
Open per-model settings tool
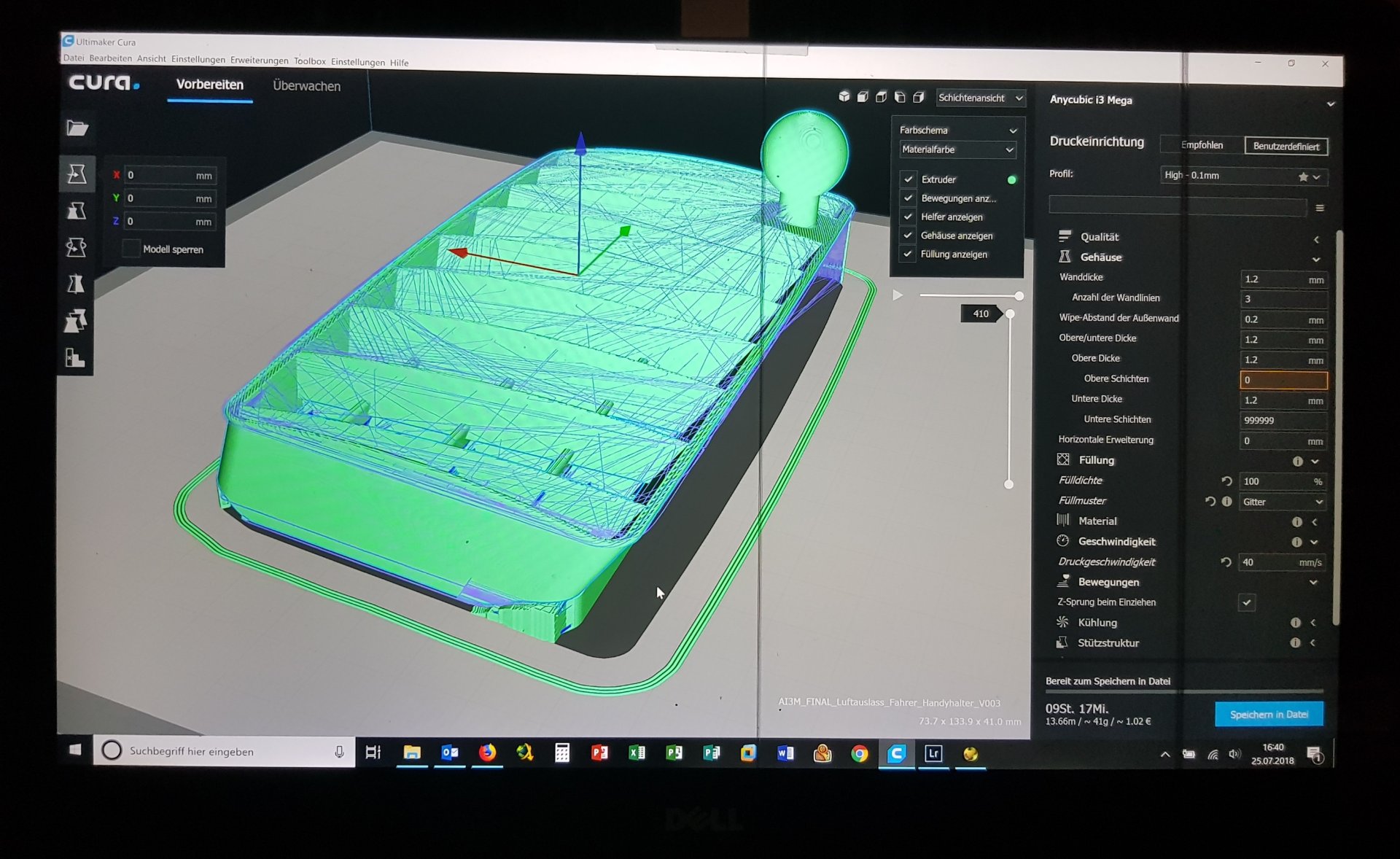pos(77,320)
